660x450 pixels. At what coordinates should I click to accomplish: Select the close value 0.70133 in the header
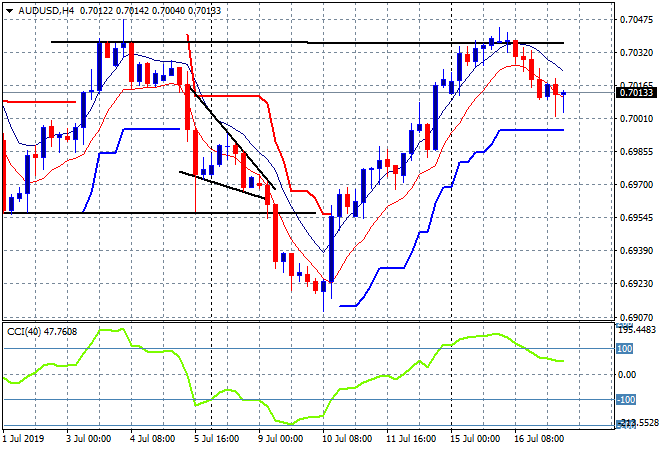click(204, 11)
